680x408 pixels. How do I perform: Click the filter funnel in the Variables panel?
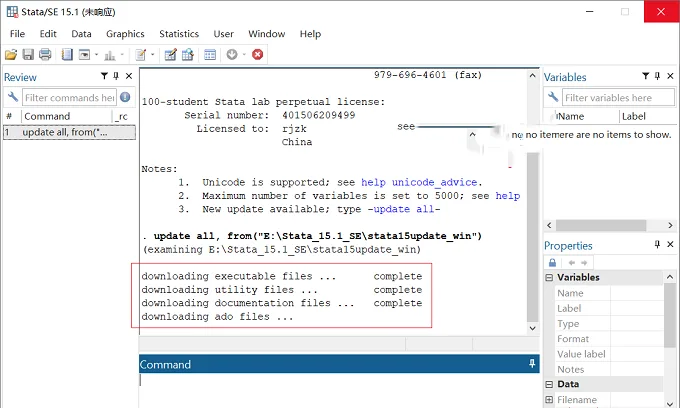pos(646,76)
